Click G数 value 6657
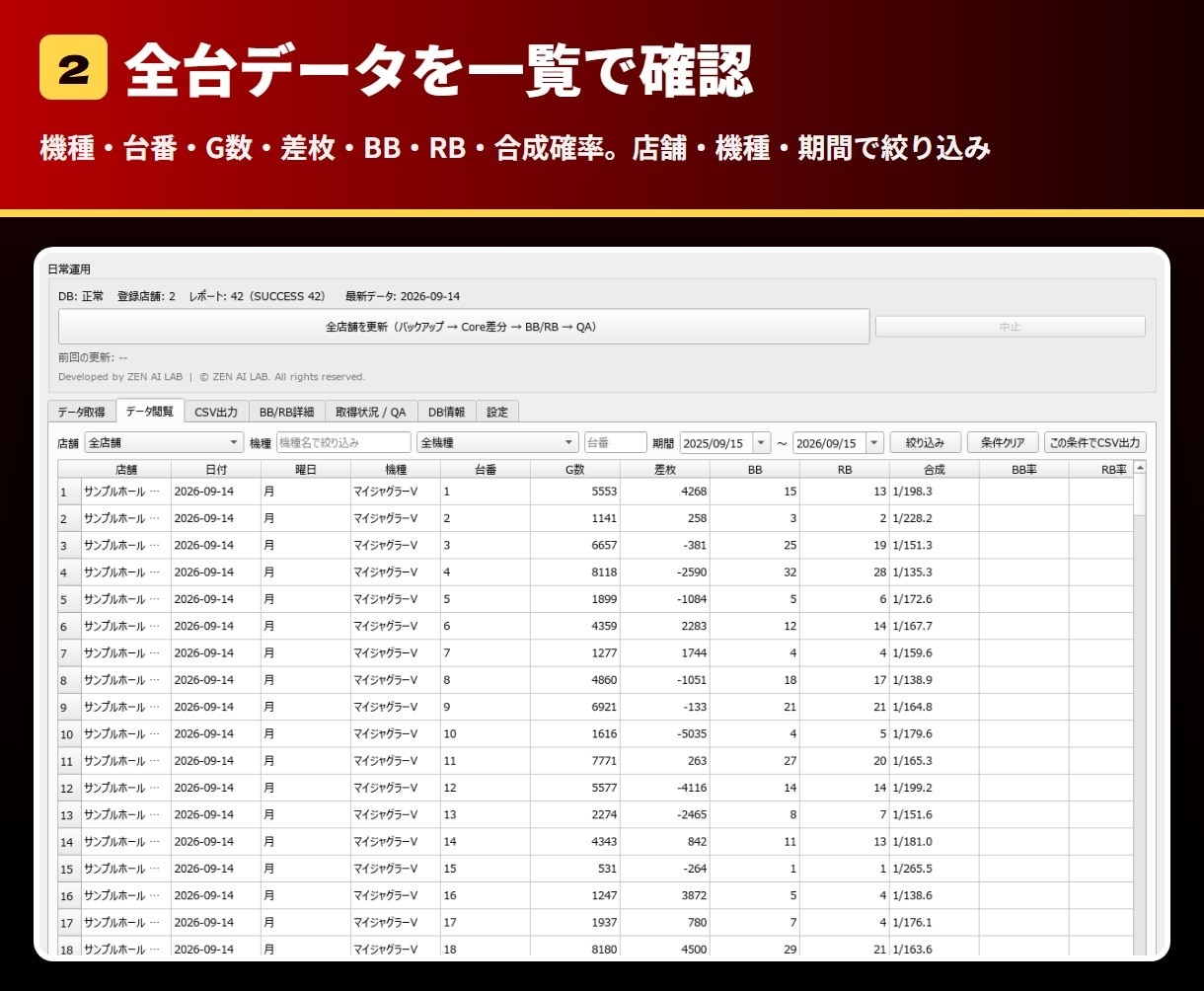 click(x=603, y=546)
